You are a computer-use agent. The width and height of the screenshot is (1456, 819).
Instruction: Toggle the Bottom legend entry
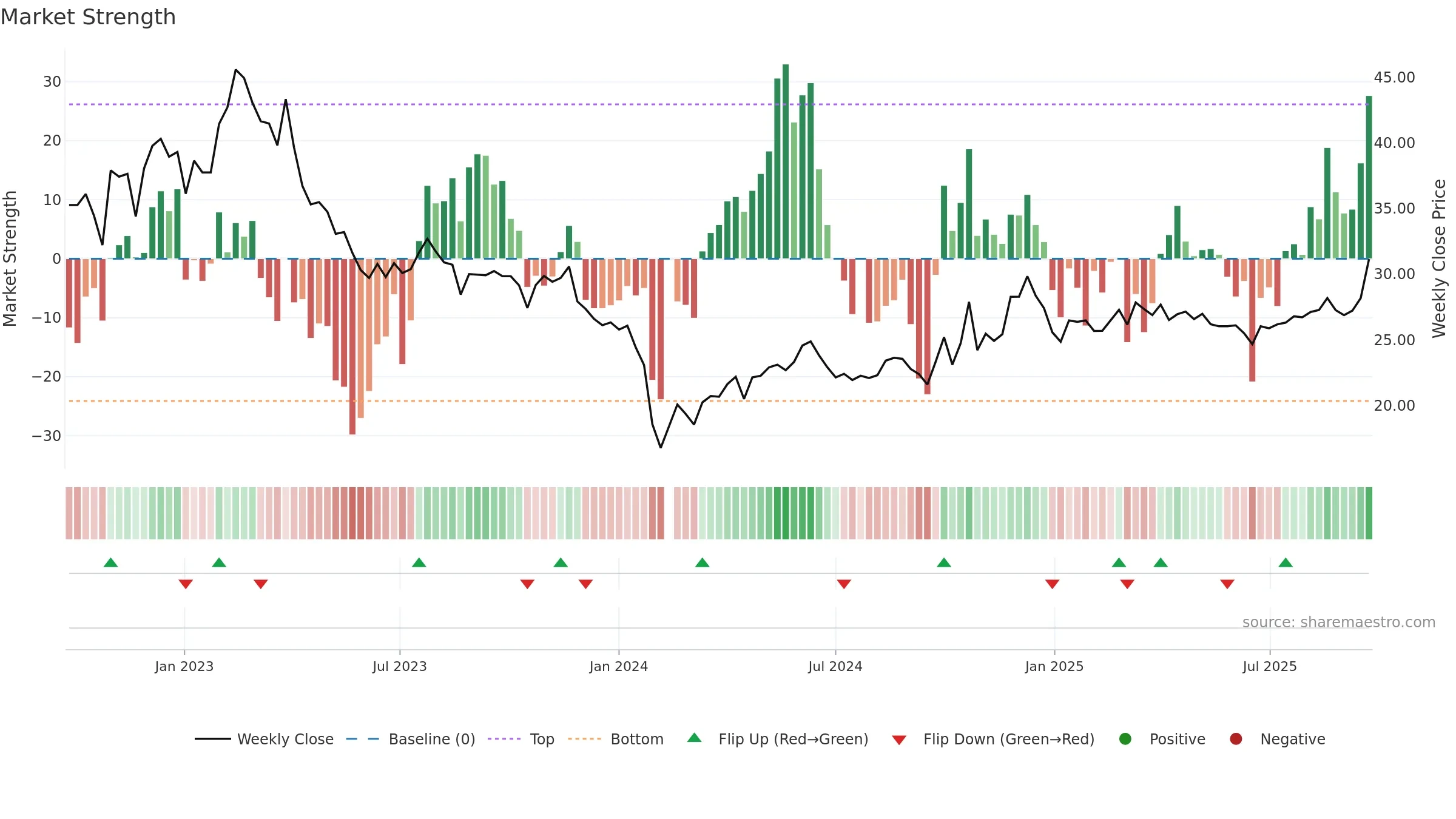(x=616, y=739)
